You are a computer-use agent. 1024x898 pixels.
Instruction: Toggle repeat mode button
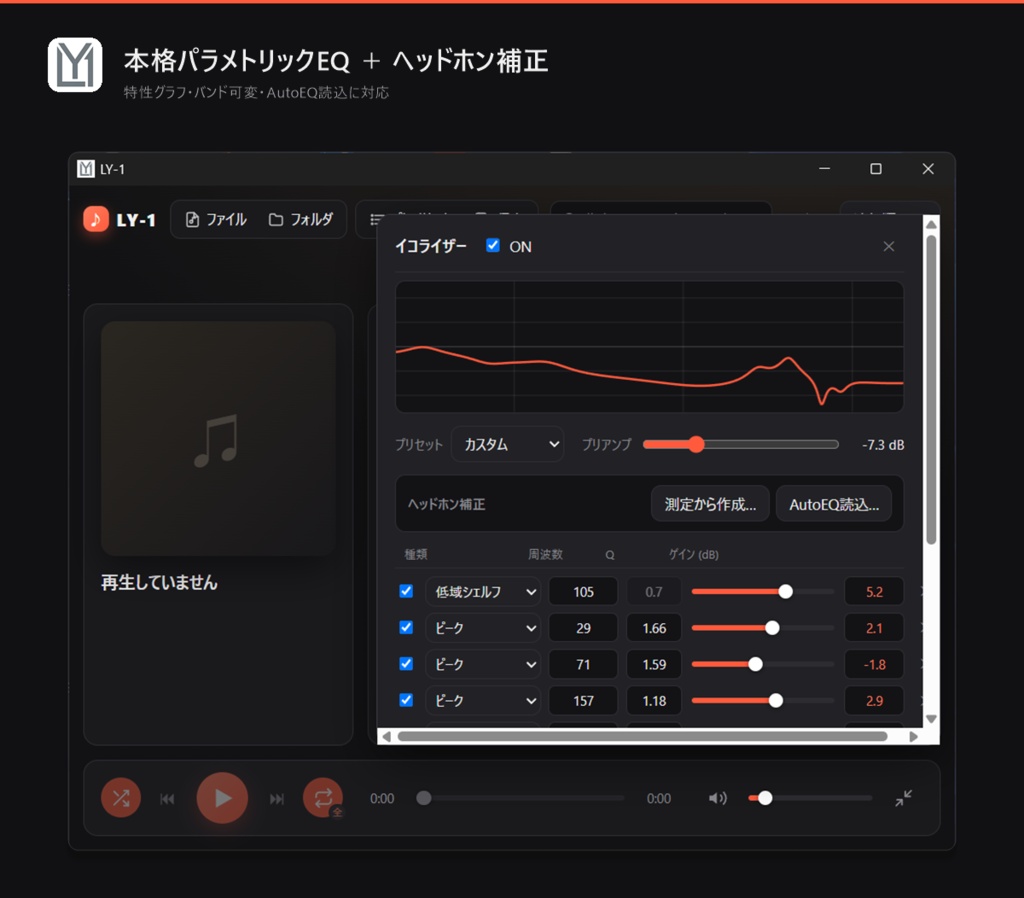tap(323, 797)
